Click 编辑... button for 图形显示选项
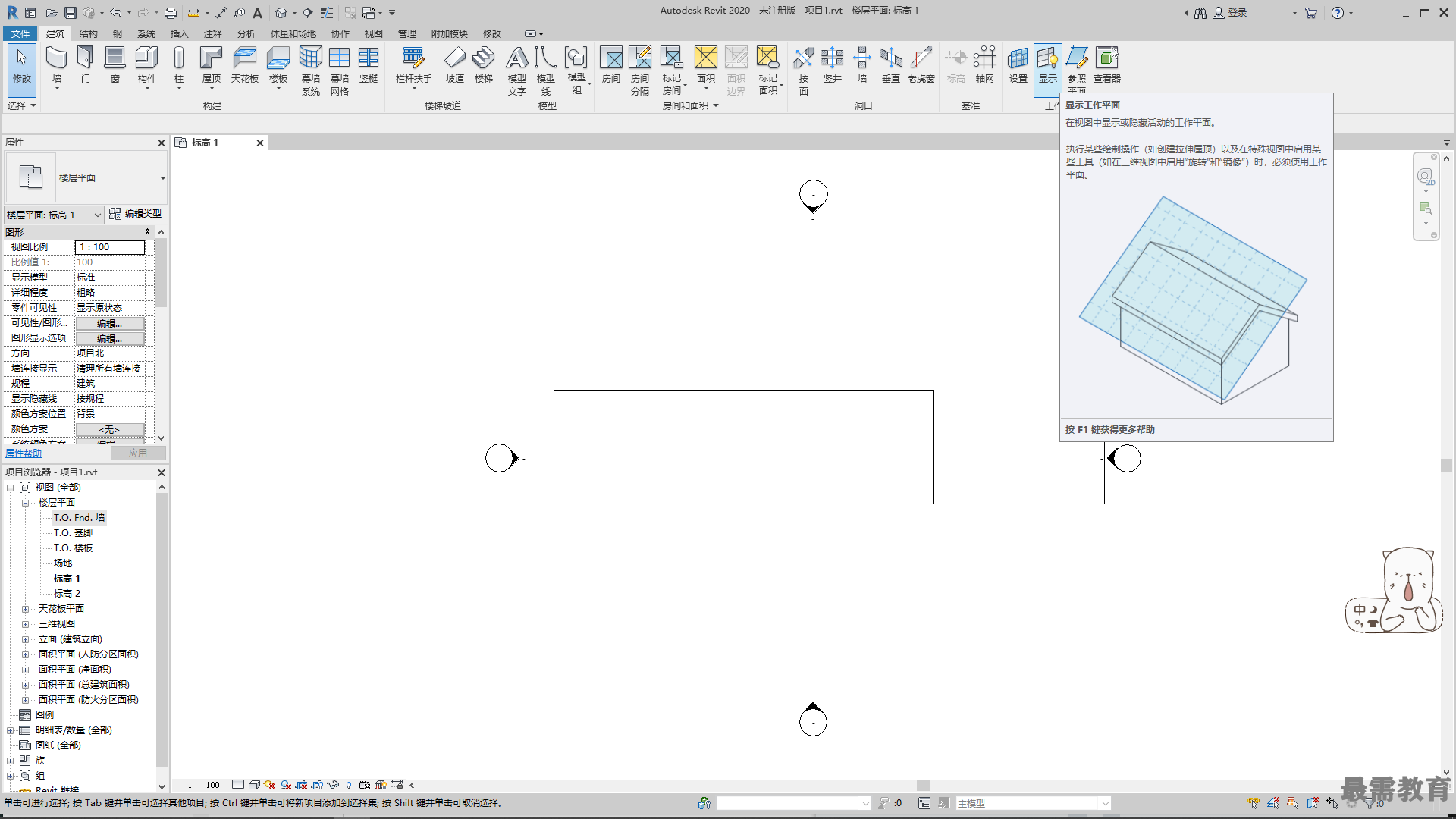This screenshot has height=819, width=1456. point(110,338)
